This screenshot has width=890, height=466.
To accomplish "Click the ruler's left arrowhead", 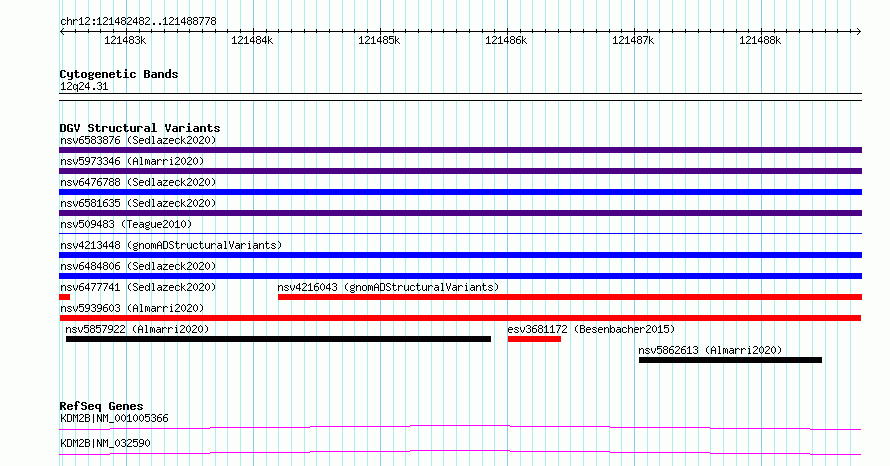I will 62,32.
